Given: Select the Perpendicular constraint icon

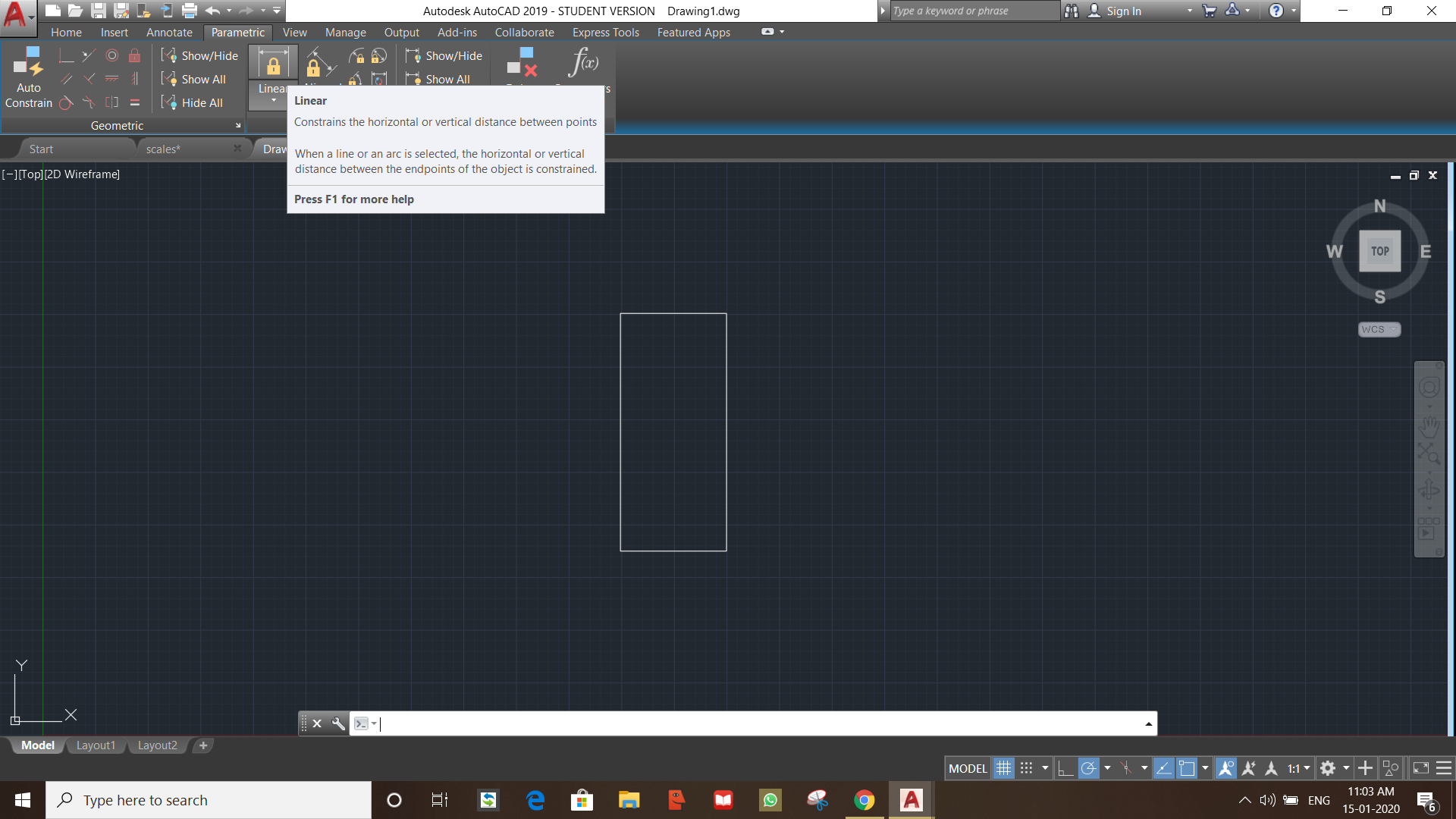Looking at the screenshot, I should [x=89, y=79].
